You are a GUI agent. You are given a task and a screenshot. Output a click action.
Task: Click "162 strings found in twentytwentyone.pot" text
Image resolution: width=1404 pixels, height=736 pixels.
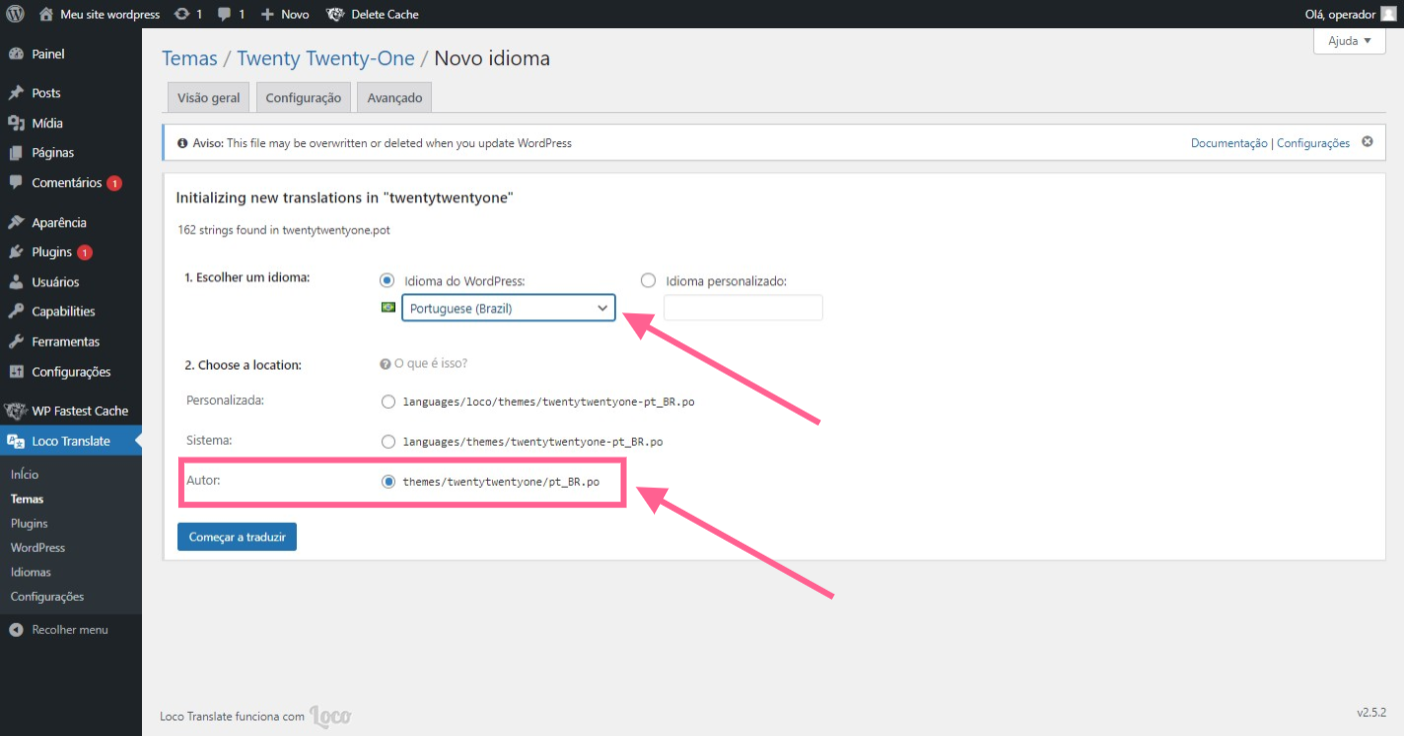(x=284, y=230)
